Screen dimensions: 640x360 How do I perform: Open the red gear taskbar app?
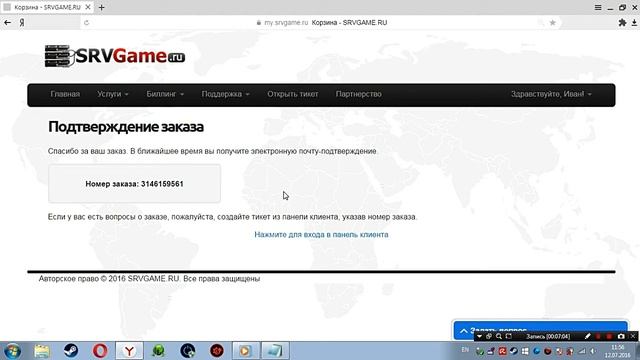coord(217,351)
